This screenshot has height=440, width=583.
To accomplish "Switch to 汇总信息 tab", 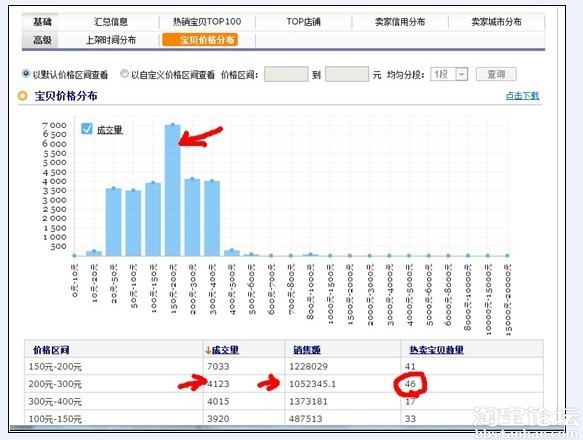I will point(110,22).
